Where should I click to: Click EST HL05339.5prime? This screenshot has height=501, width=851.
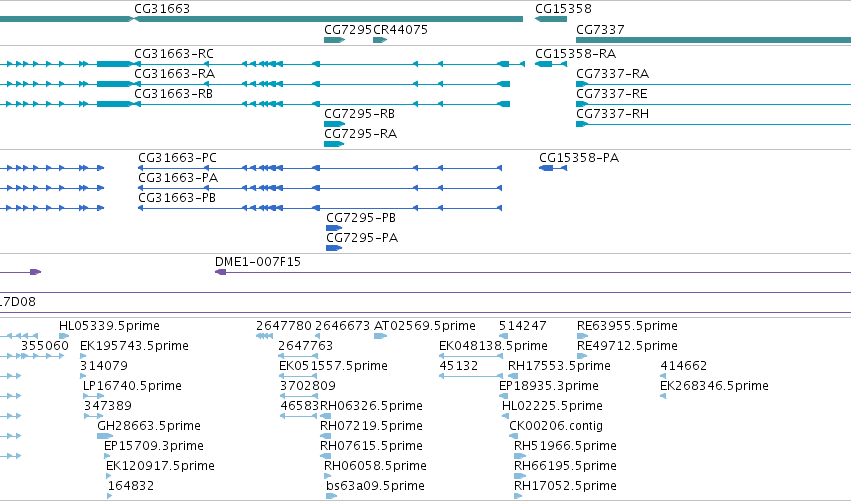(x=109, y=326)
